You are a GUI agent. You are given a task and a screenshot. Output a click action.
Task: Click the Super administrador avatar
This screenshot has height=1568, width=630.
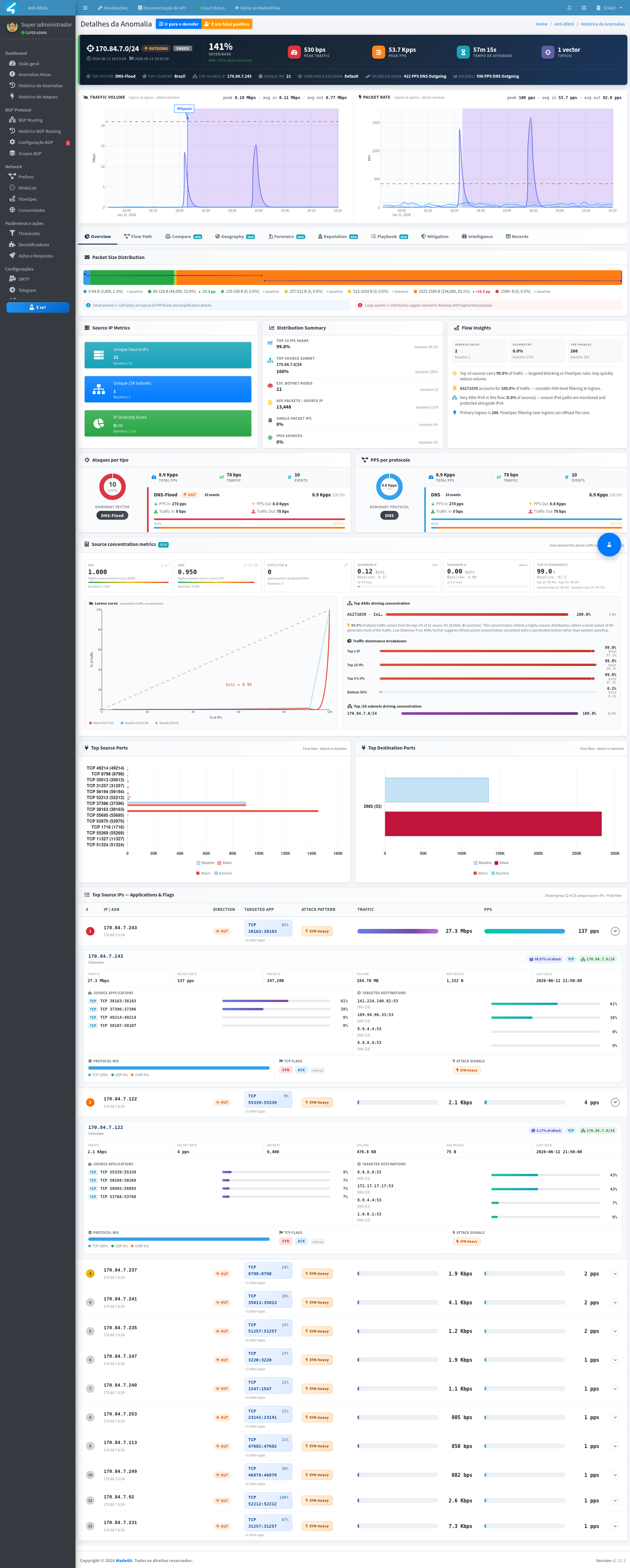pos(11,28)
